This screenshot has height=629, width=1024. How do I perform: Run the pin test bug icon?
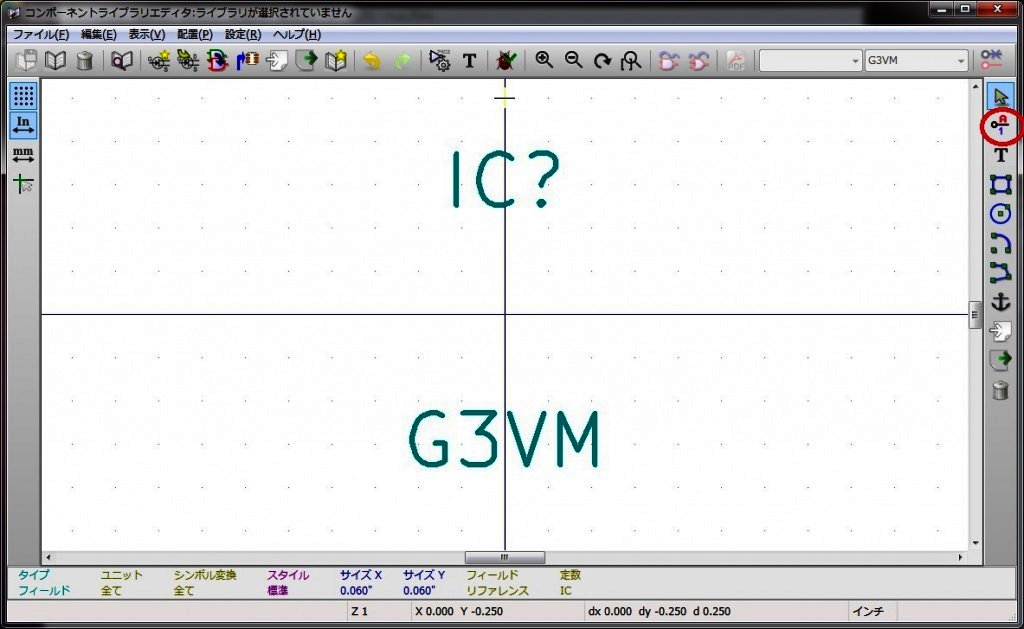[x=505, y=60]
